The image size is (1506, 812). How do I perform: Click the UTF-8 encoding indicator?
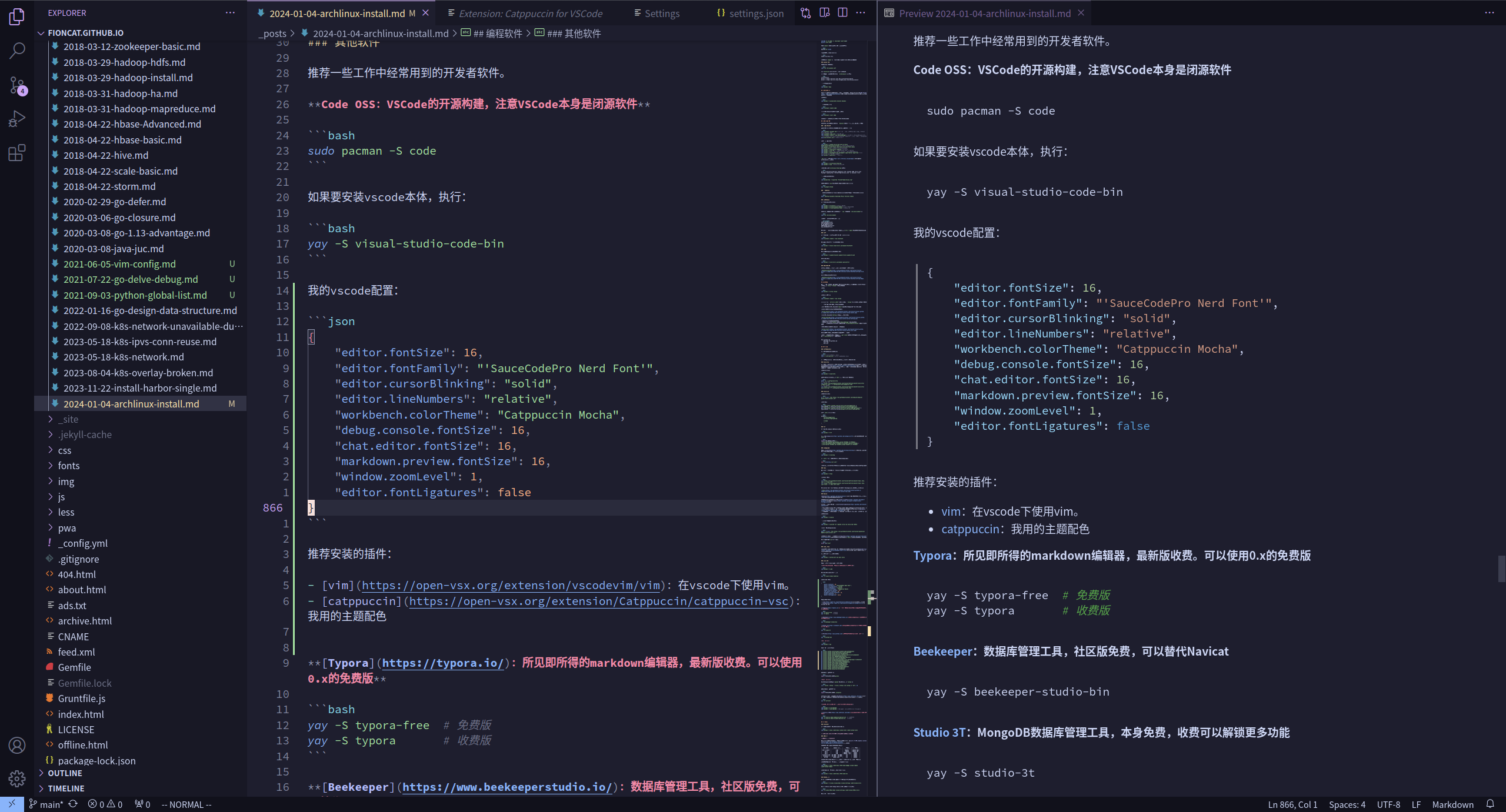(1388, 804)
